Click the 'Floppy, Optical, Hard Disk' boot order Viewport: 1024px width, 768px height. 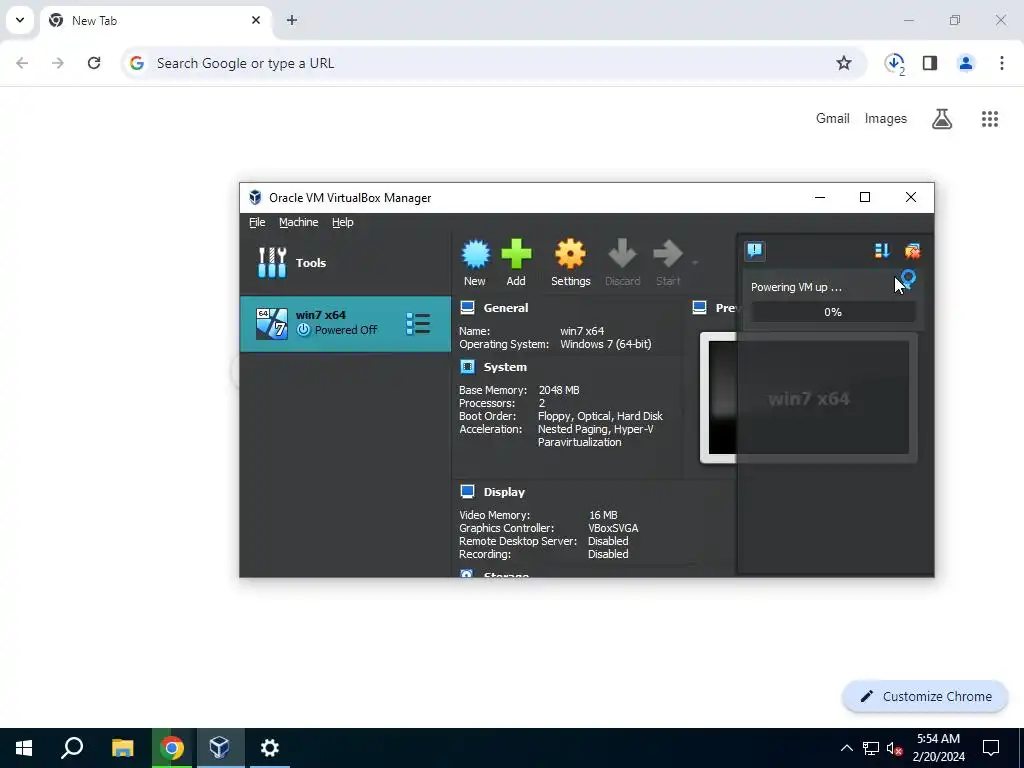(600, 416)
